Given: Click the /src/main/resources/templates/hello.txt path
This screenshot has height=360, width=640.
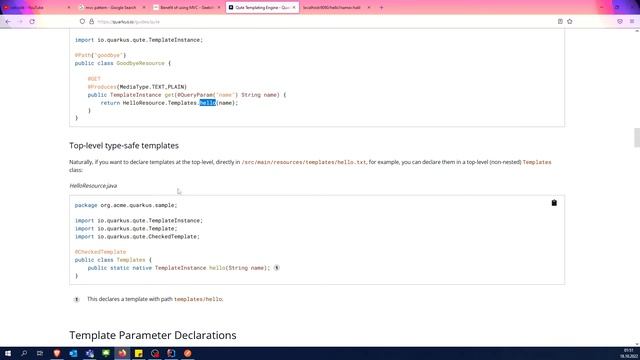Looking at the screenshot, I should pos(304,162).
